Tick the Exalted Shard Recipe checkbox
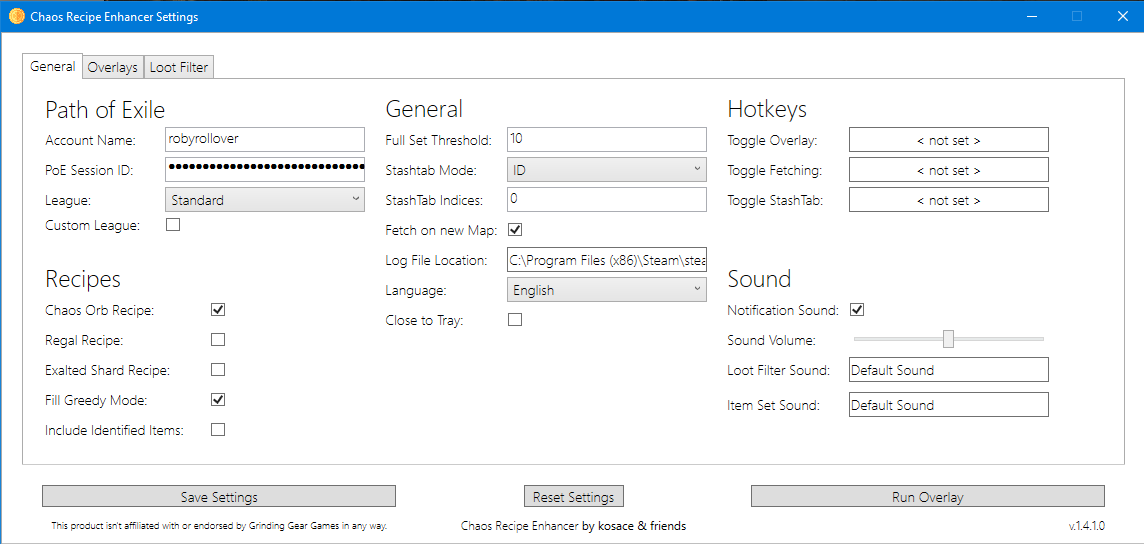Viewport: 1144px width, 544px height. (217, 370)
